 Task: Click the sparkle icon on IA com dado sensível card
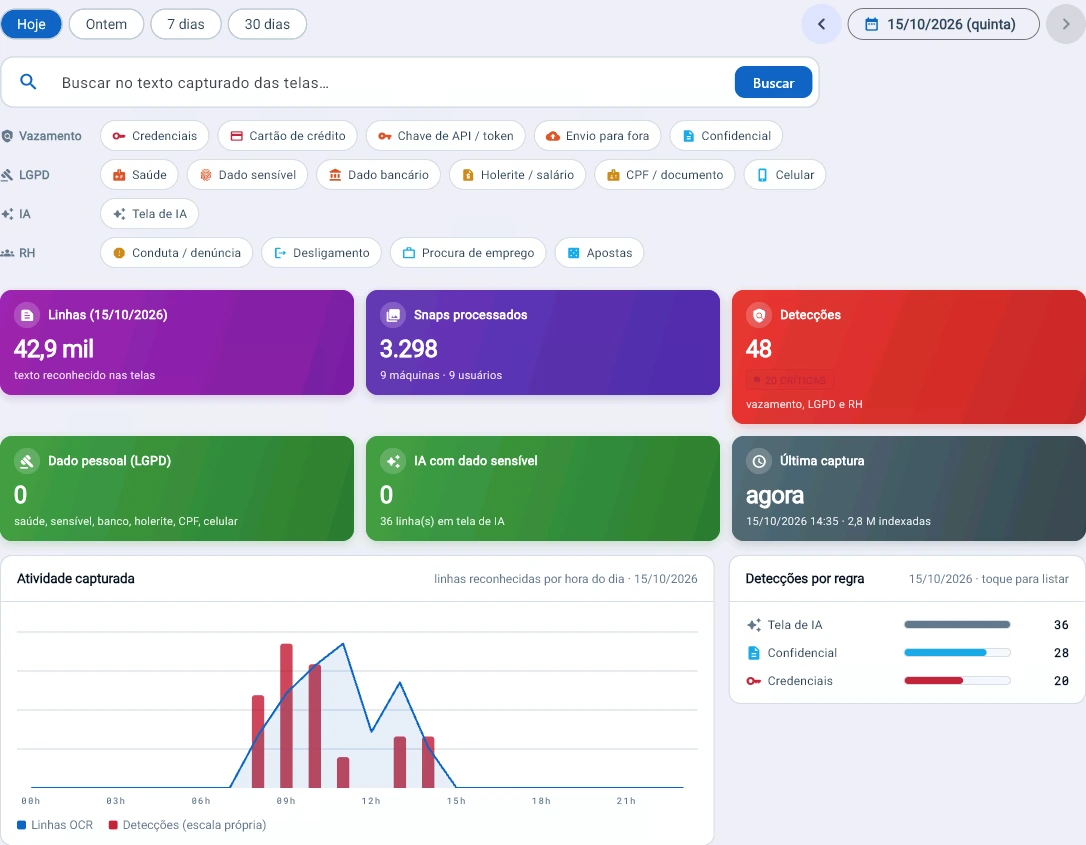coord(393,461)
